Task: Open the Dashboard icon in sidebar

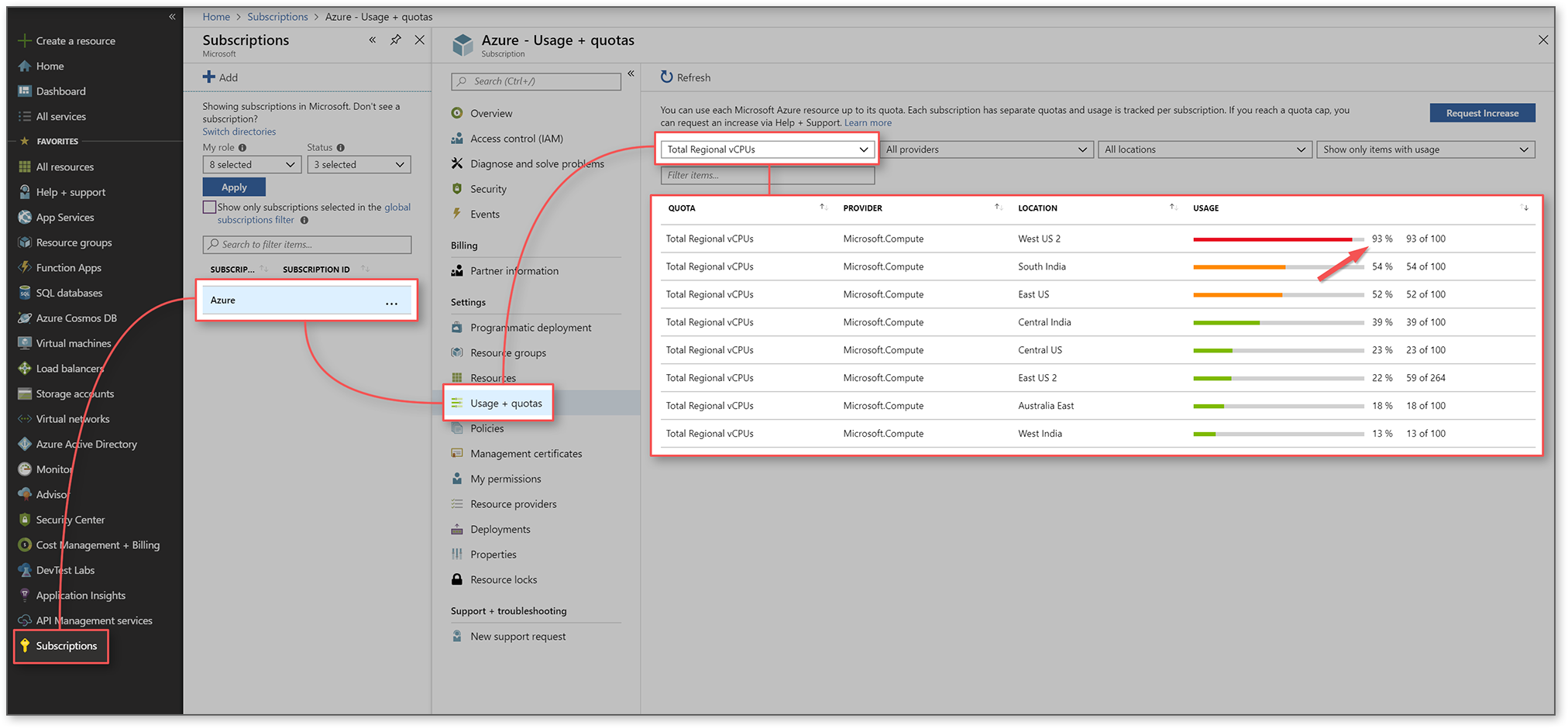Action: [x=25, y=91]
